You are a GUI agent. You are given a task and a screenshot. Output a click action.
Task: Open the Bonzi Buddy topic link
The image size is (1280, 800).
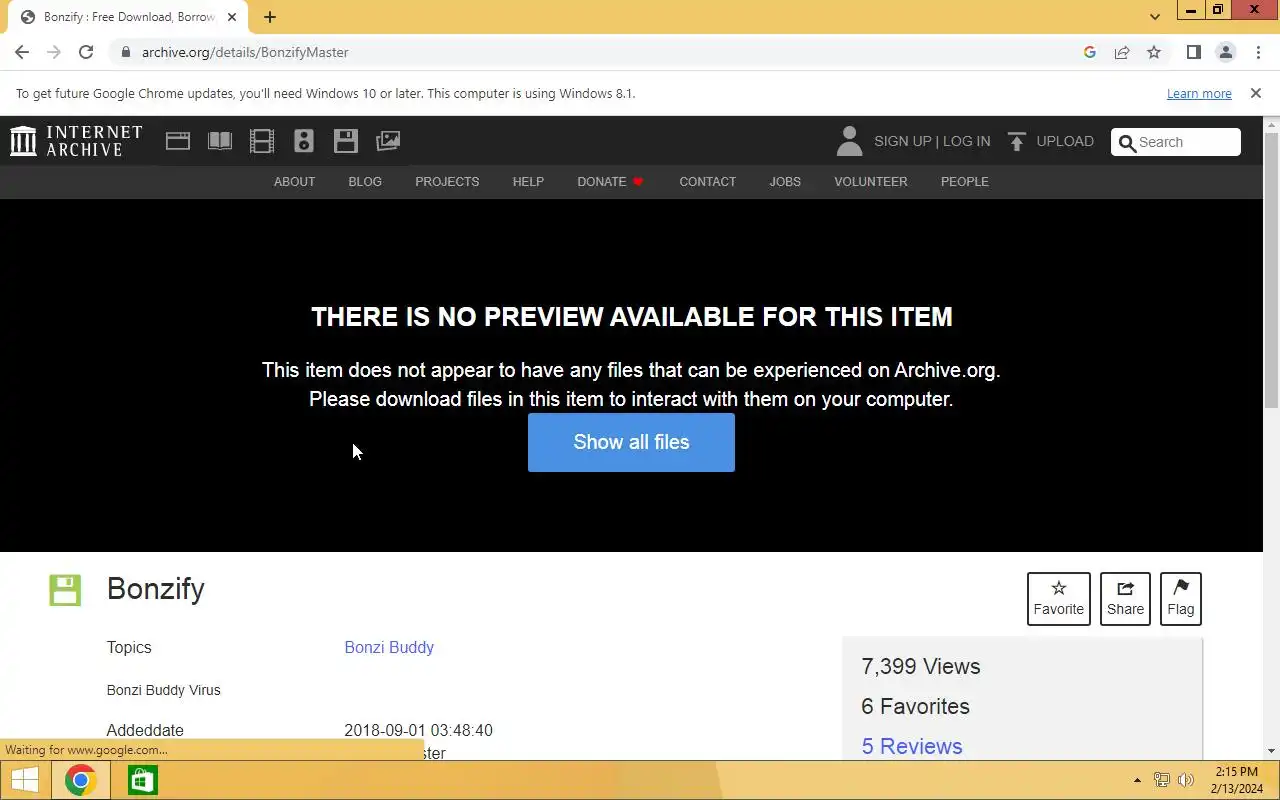pyautogui.click(x=389, y=647)
